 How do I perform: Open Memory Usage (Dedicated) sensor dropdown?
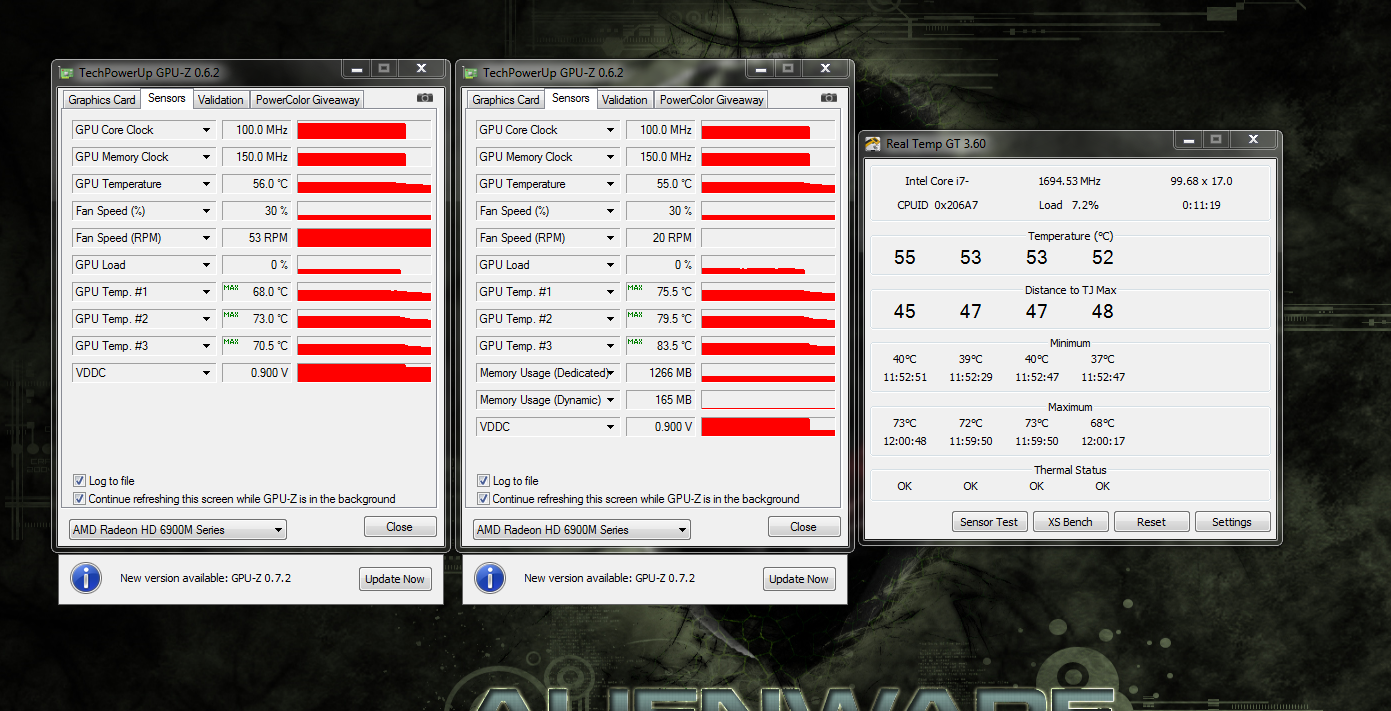coord(548,373)
